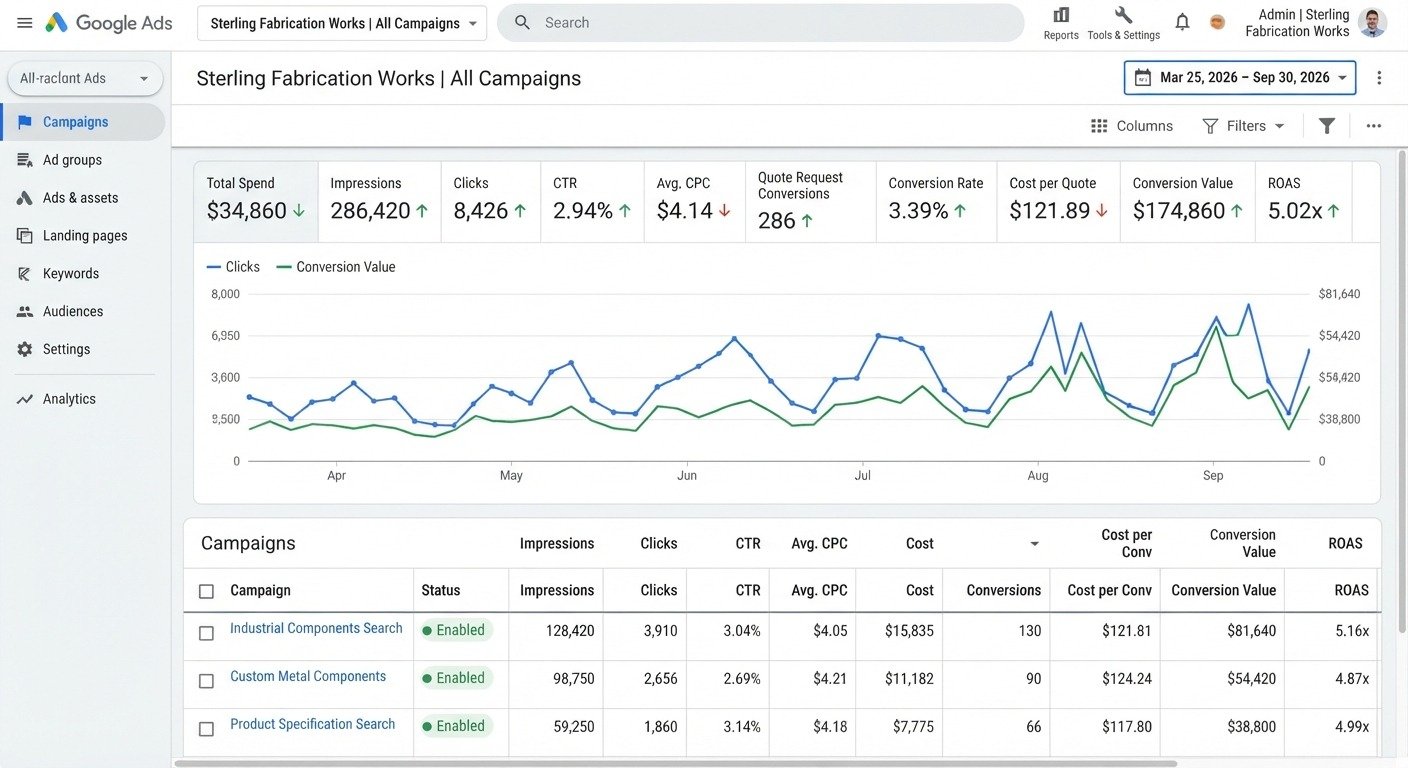Screen dimensions: 1408x768
Task: Click the Total Spend metric card
Action: coord(256,202)
